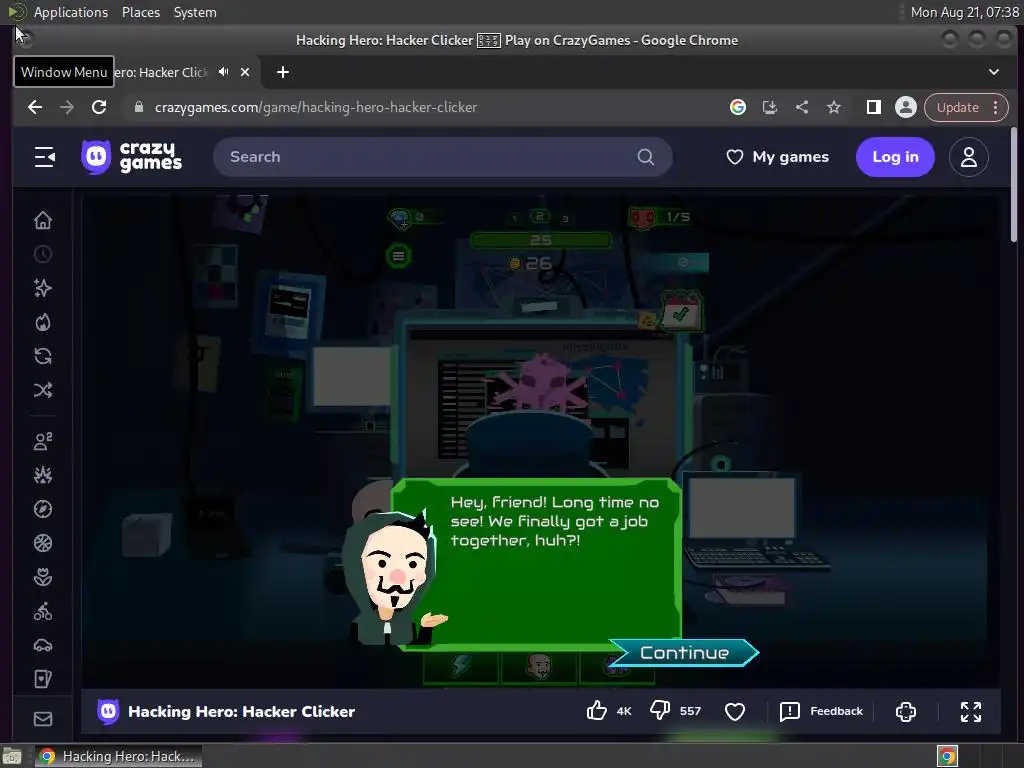Click the in-game red robot 1/5 counter
The width and height of the screenshot is (1024, 768).
click(659, 217)
